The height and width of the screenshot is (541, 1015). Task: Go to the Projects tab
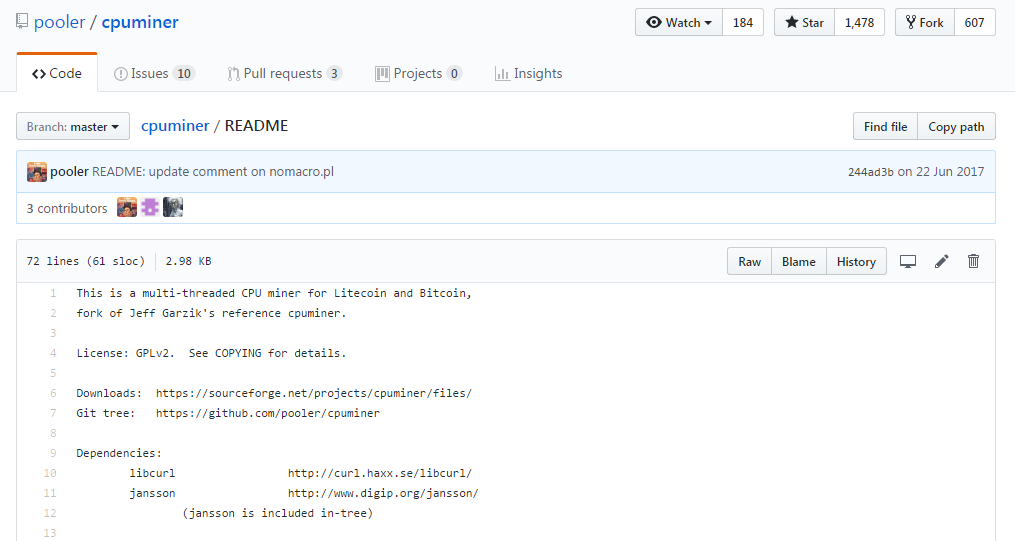[x=418, y=73]
